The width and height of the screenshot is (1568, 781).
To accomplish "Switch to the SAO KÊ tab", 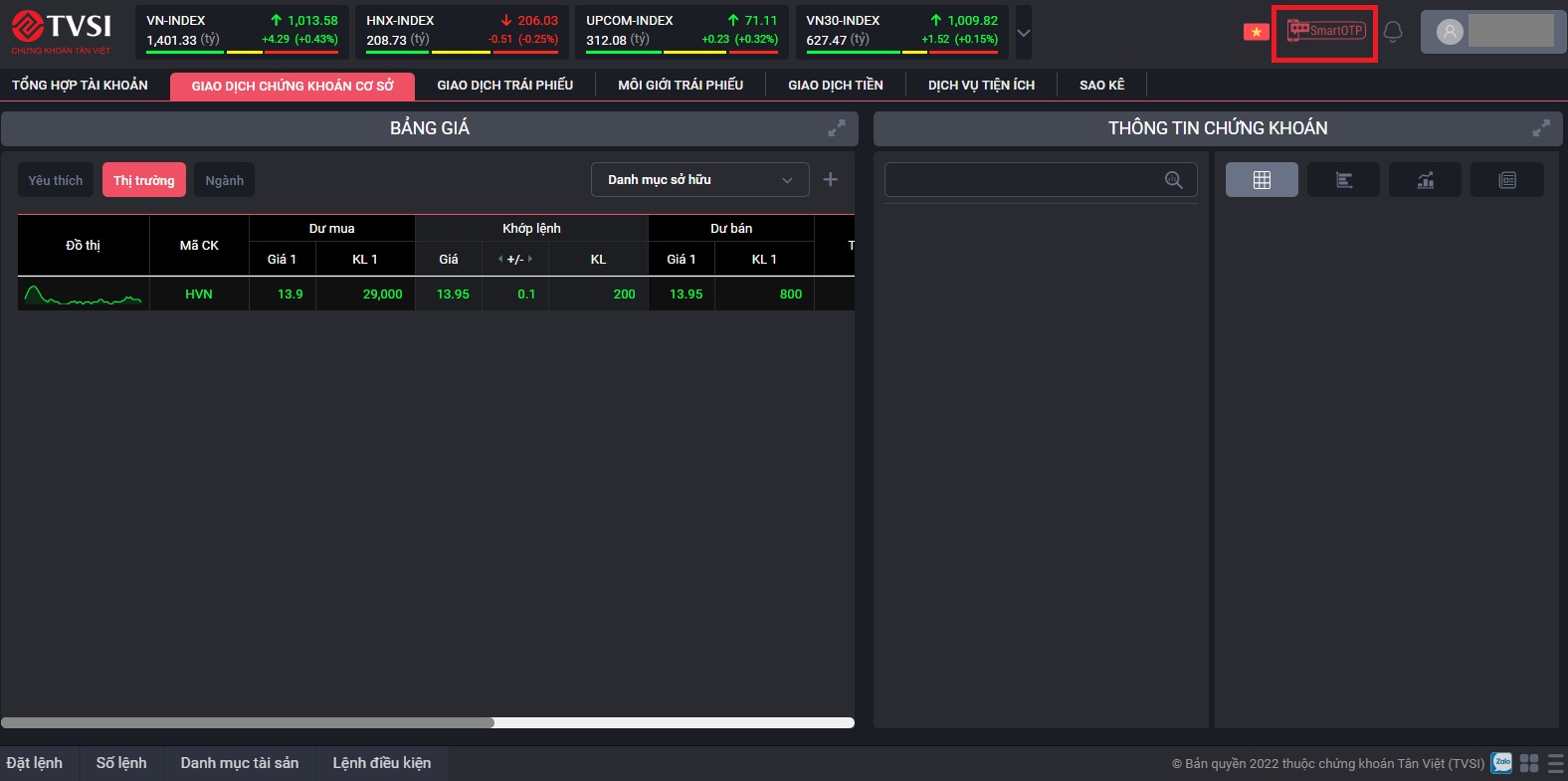I will point(1101,86).
